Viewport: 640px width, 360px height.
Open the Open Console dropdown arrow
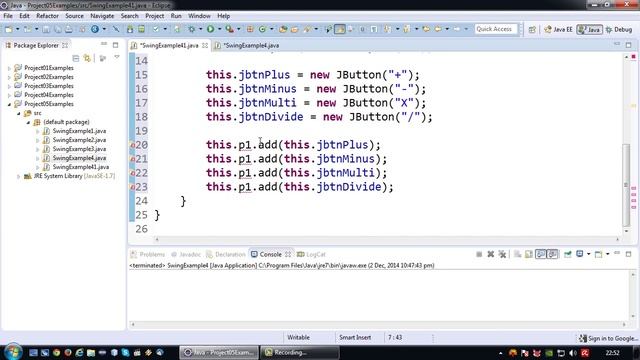click(608, 254)
